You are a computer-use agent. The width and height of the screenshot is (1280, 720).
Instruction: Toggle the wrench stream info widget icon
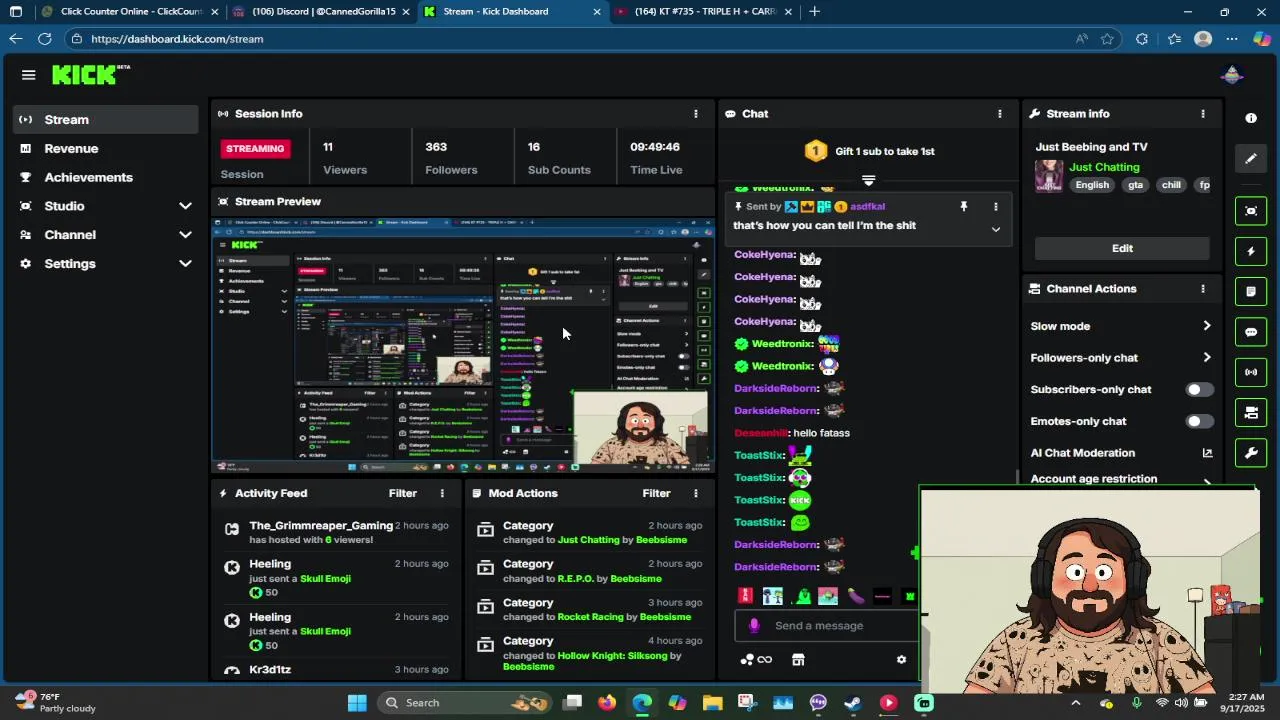tap(1251, 453)
